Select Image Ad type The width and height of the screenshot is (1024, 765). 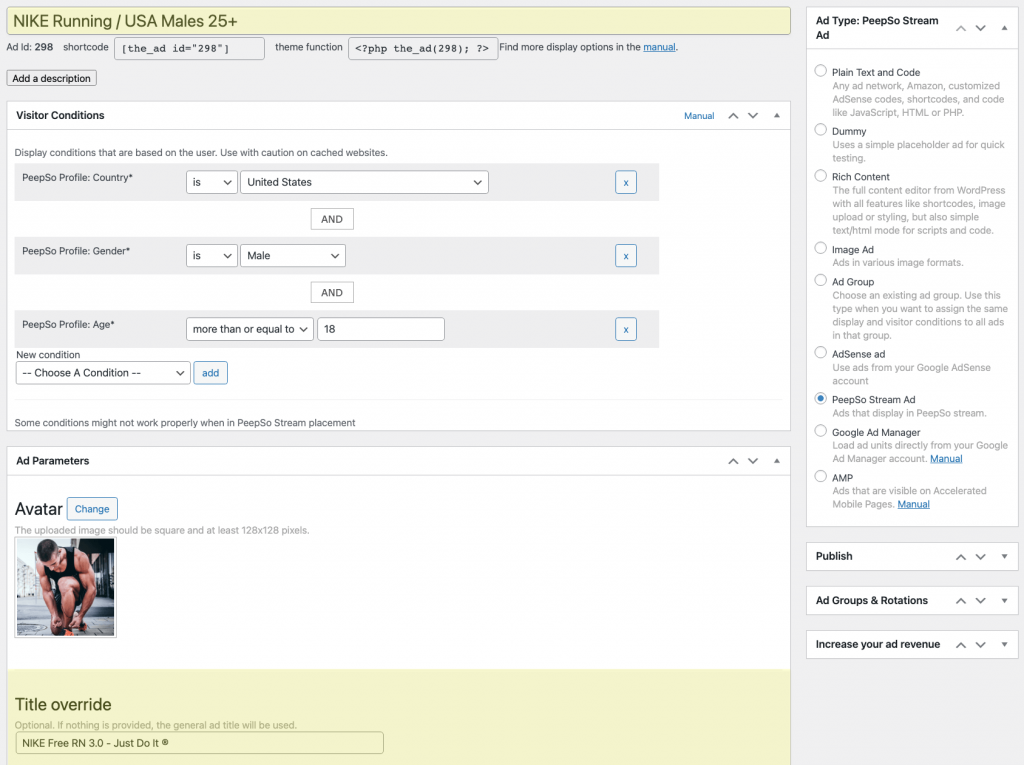(821, 248)
